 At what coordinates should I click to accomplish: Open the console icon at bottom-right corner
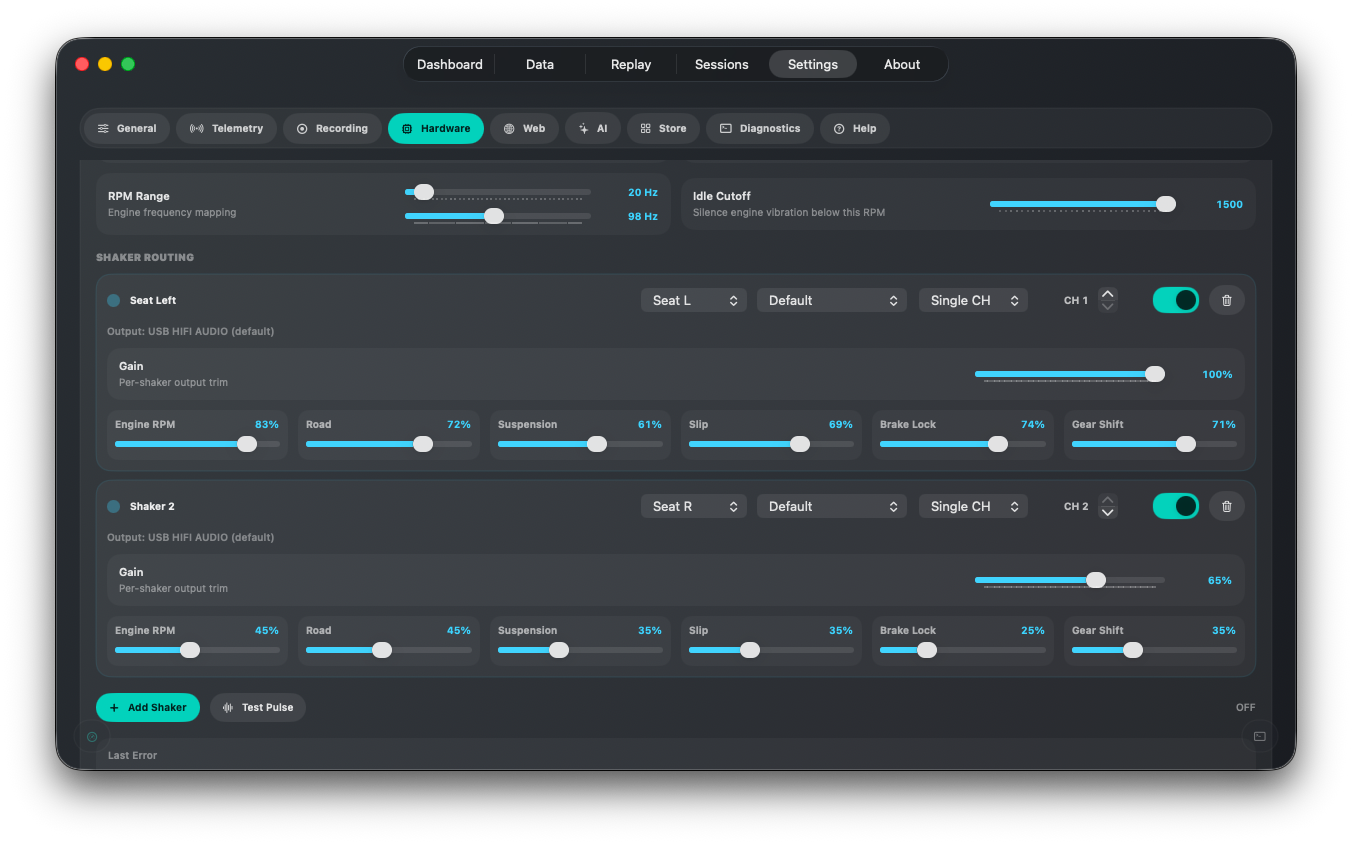pos(1260,737)
